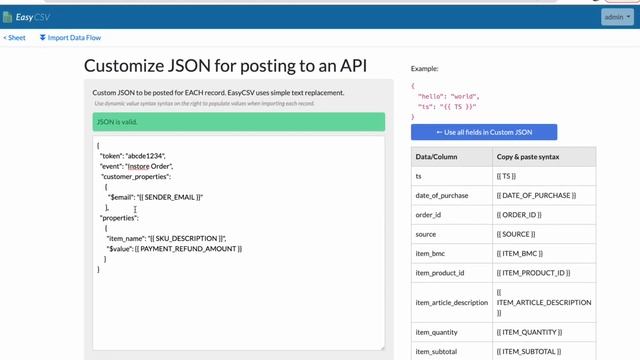This screenshot has height=360, width=640.
Task: Click the "token": "abcde1234" line
Action: (133, 156)
